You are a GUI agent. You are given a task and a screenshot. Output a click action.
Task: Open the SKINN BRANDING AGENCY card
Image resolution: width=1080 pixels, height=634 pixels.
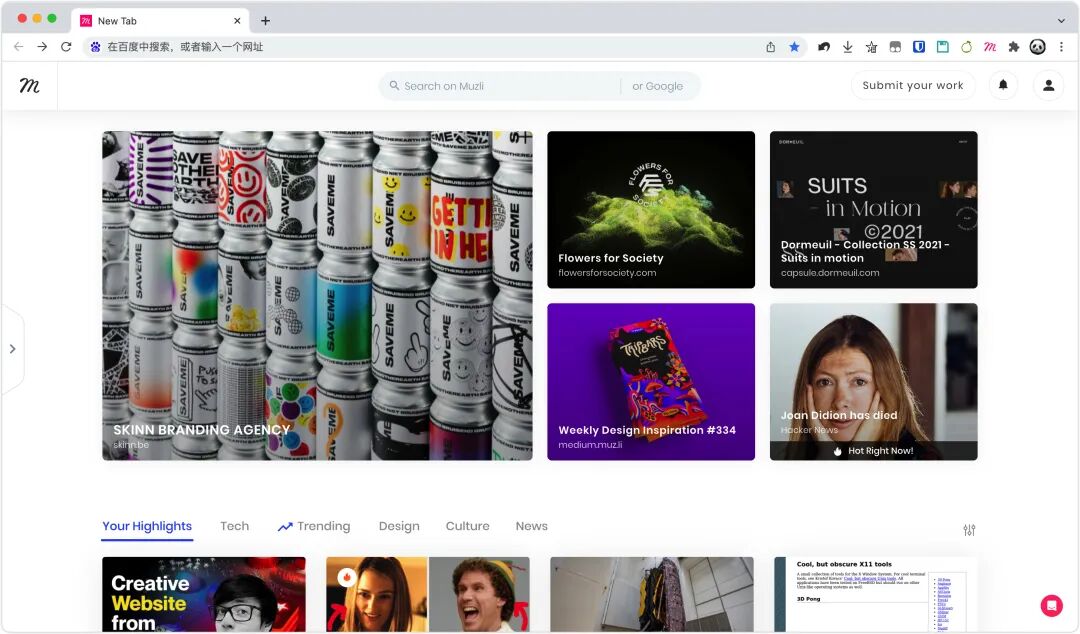pos(317,296)
